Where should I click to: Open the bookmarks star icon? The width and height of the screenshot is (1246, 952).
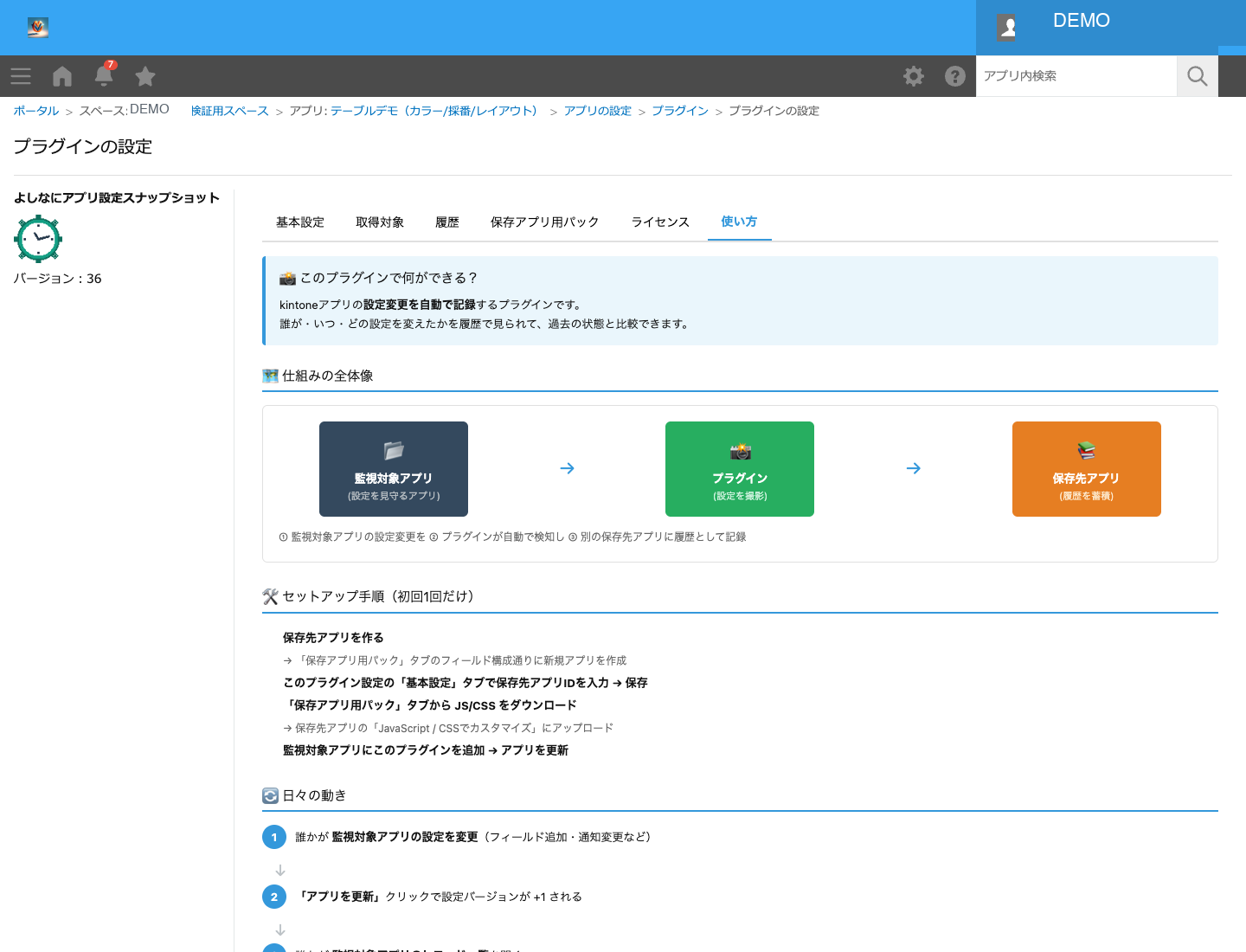click(145, 76)
